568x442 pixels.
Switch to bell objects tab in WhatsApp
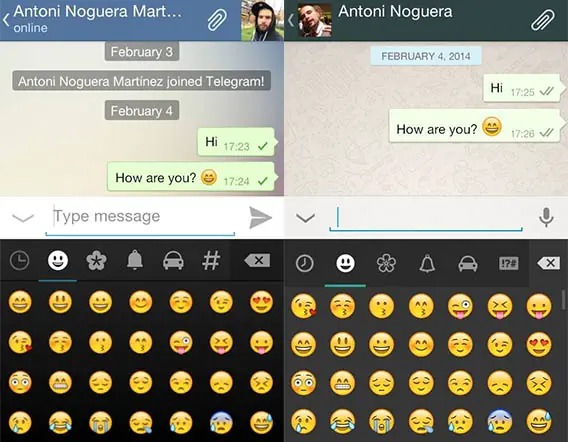click(x=427, y=263)
